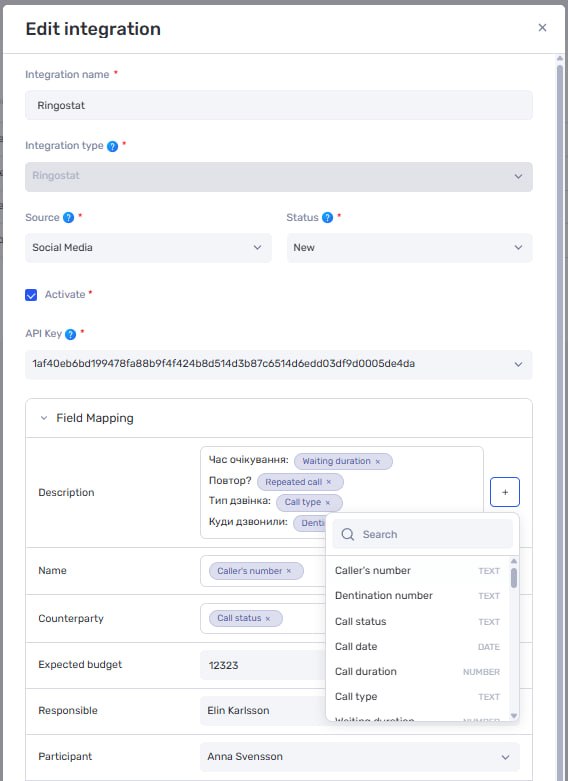Click the Search field in the field list
568x781 pixels.
[x=423, y=534]
